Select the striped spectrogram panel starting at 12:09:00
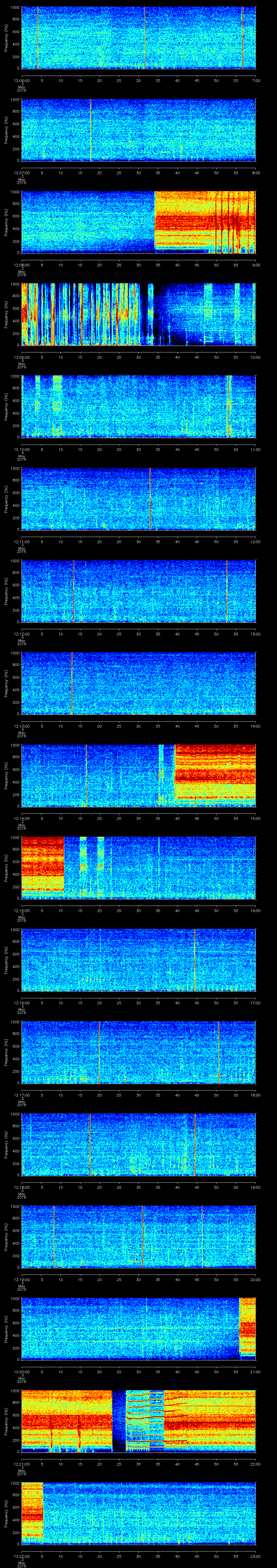The height and width of the screenshot is (1568, 277). tap(138, 315)
